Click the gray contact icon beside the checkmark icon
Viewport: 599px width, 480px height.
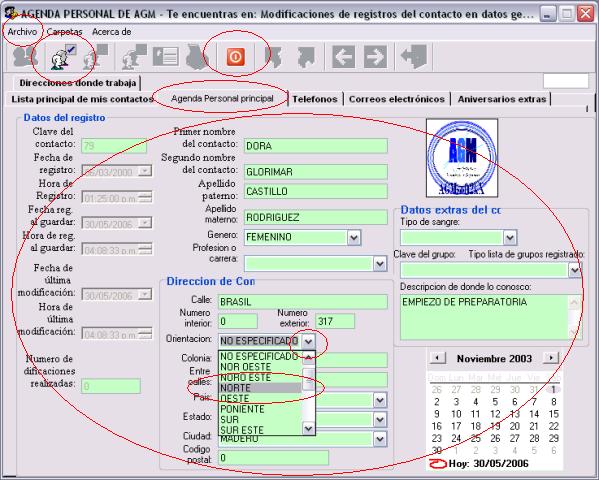[x=96, y=57]
